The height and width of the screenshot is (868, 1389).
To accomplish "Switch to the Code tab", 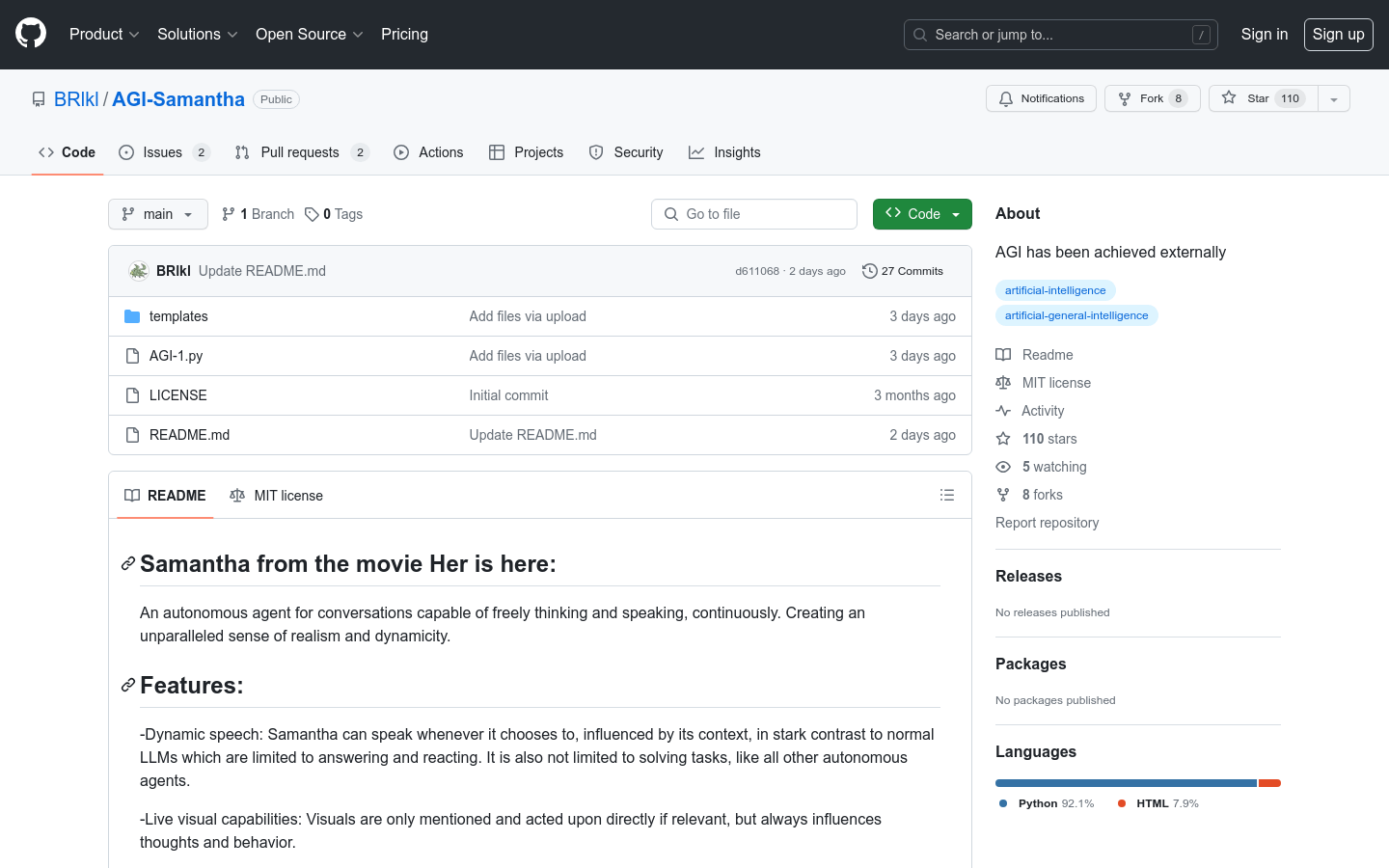I will [x=67, y=152].
